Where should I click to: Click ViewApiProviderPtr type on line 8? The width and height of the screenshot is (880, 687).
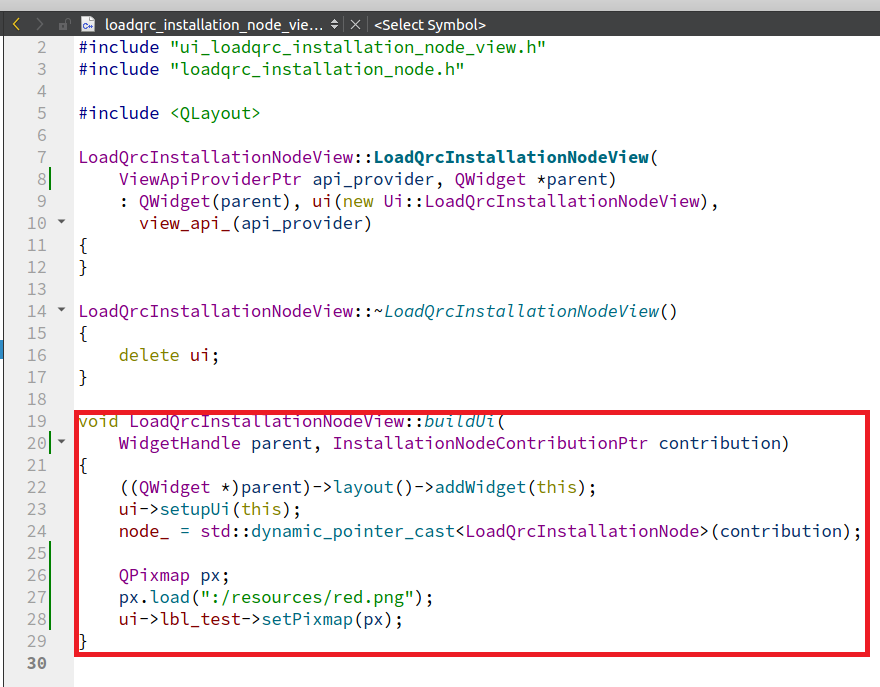point(210,179)
